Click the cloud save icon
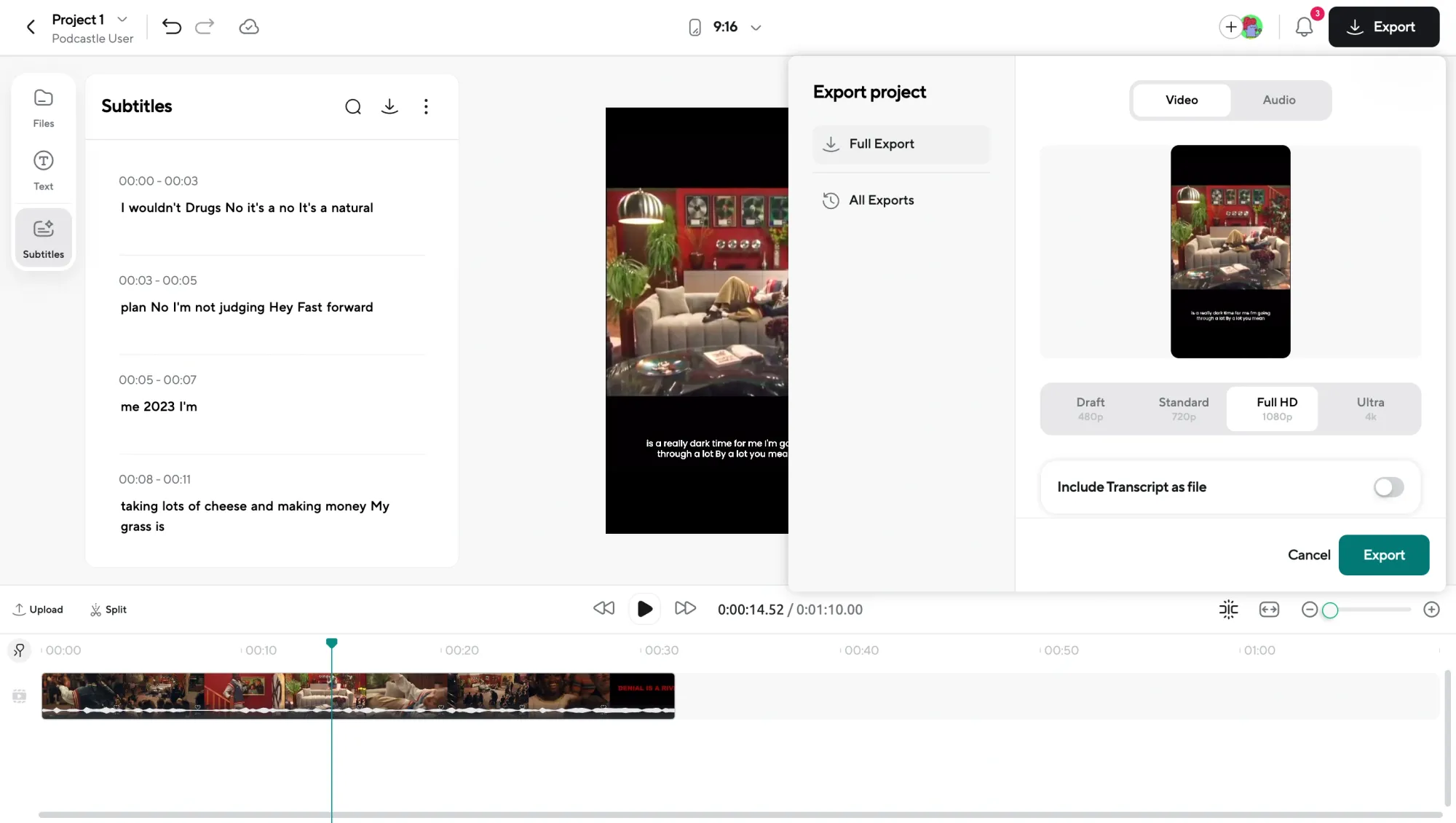 (x=248, y=26)
